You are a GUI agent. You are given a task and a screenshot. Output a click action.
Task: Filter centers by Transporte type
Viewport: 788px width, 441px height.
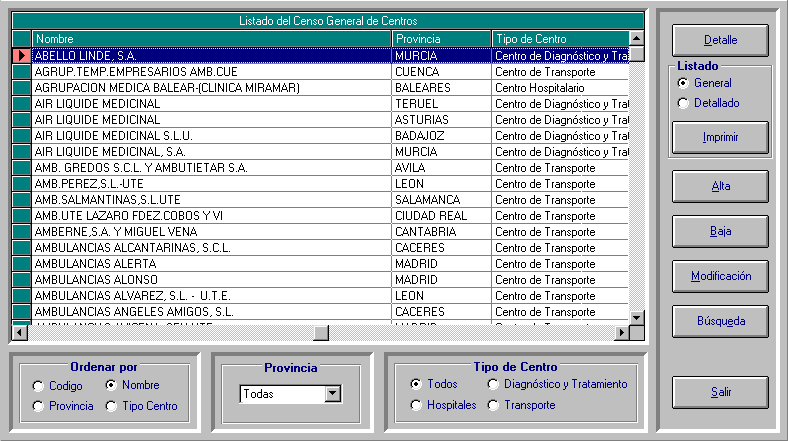coord(493,405)
